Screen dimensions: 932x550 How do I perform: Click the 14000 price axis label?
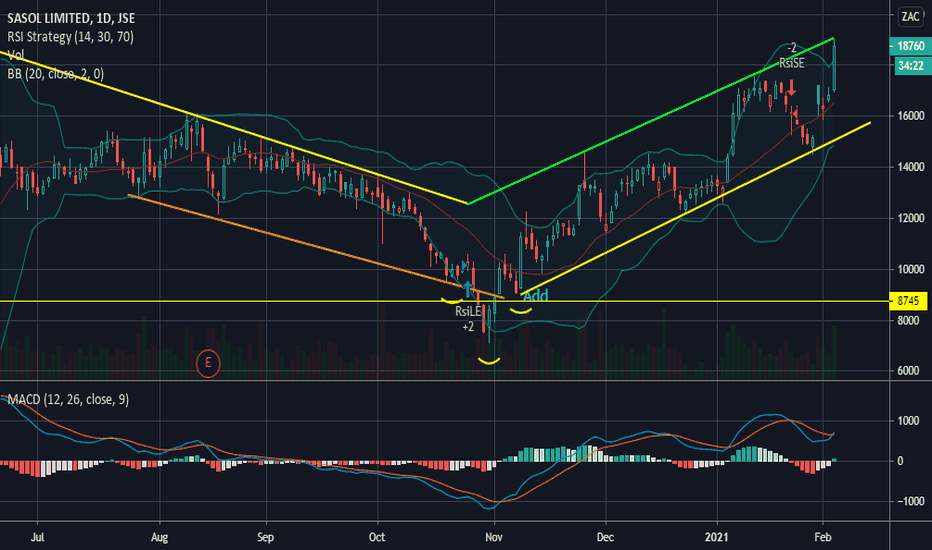911,167
